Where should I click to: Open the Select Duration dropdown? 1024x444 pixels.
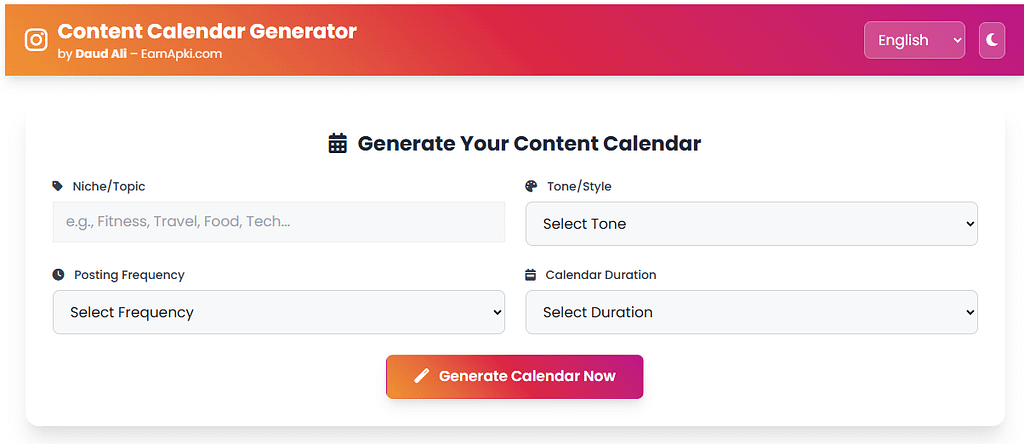[x=751, y=312]
